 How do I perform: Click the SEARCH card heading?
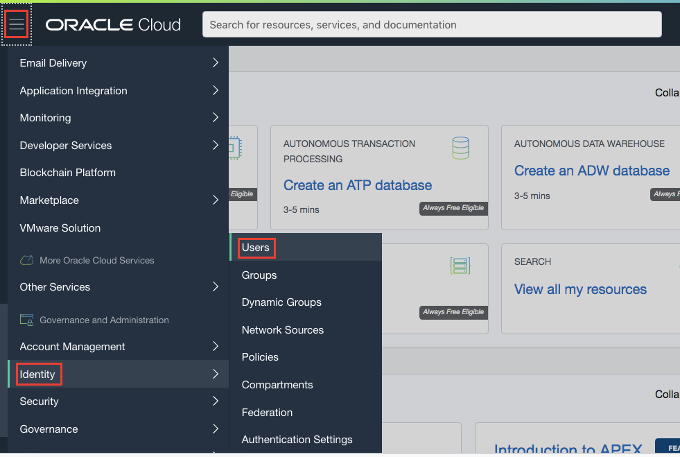click(x=533, y=261)
